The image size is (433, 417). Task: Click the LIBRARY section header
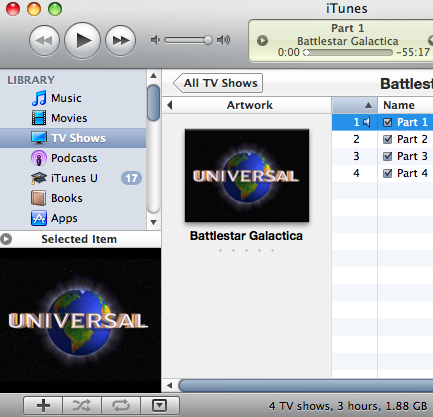click(x=31, y=80)
